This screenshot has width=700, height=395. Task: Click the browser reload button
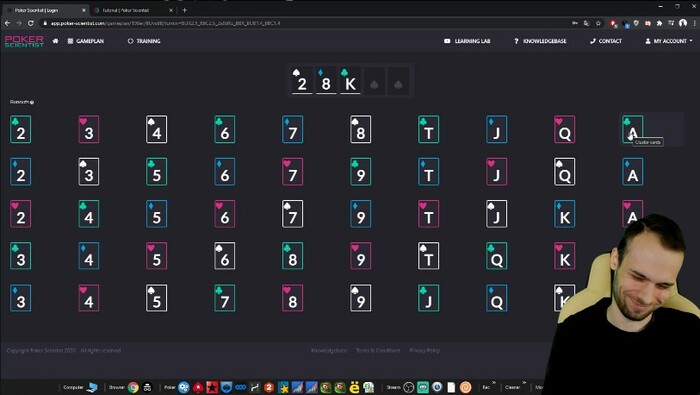click(x=31, y=23)
